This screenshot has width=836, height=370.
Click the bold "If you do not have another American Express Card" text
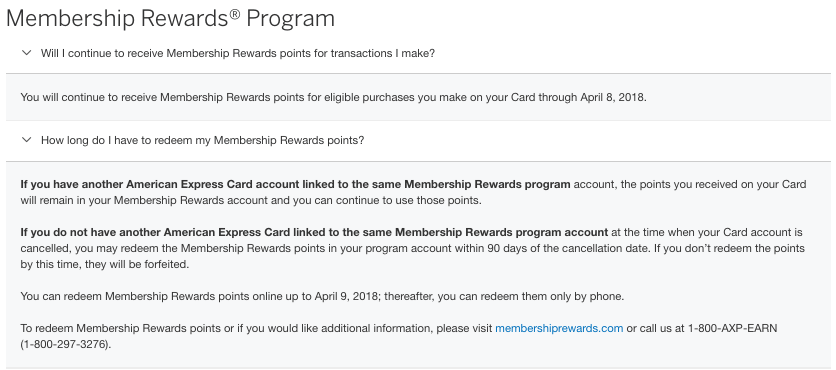click(314, 232)
